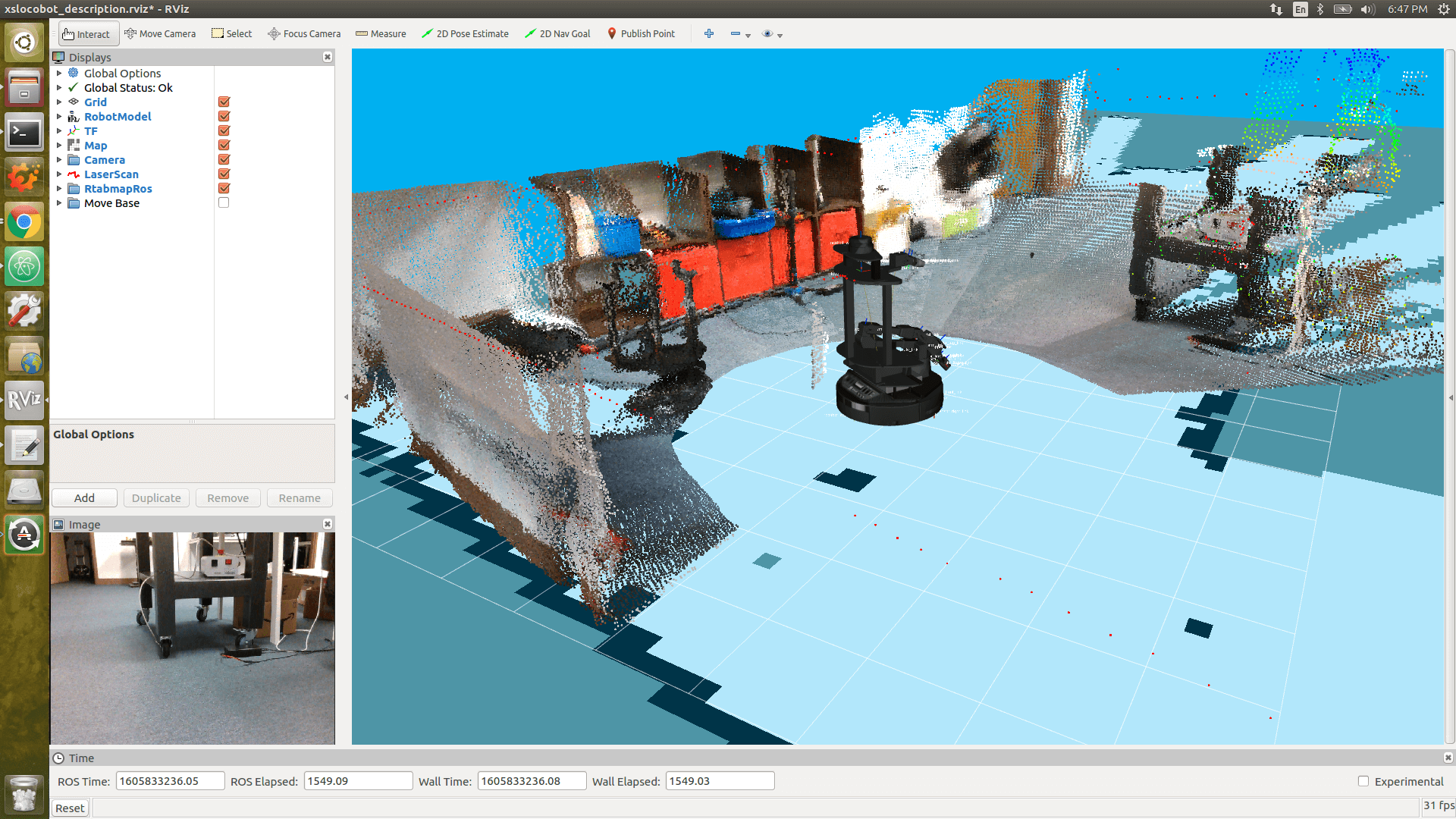Expand the RobotModel display properties

[x=59, y=116]
